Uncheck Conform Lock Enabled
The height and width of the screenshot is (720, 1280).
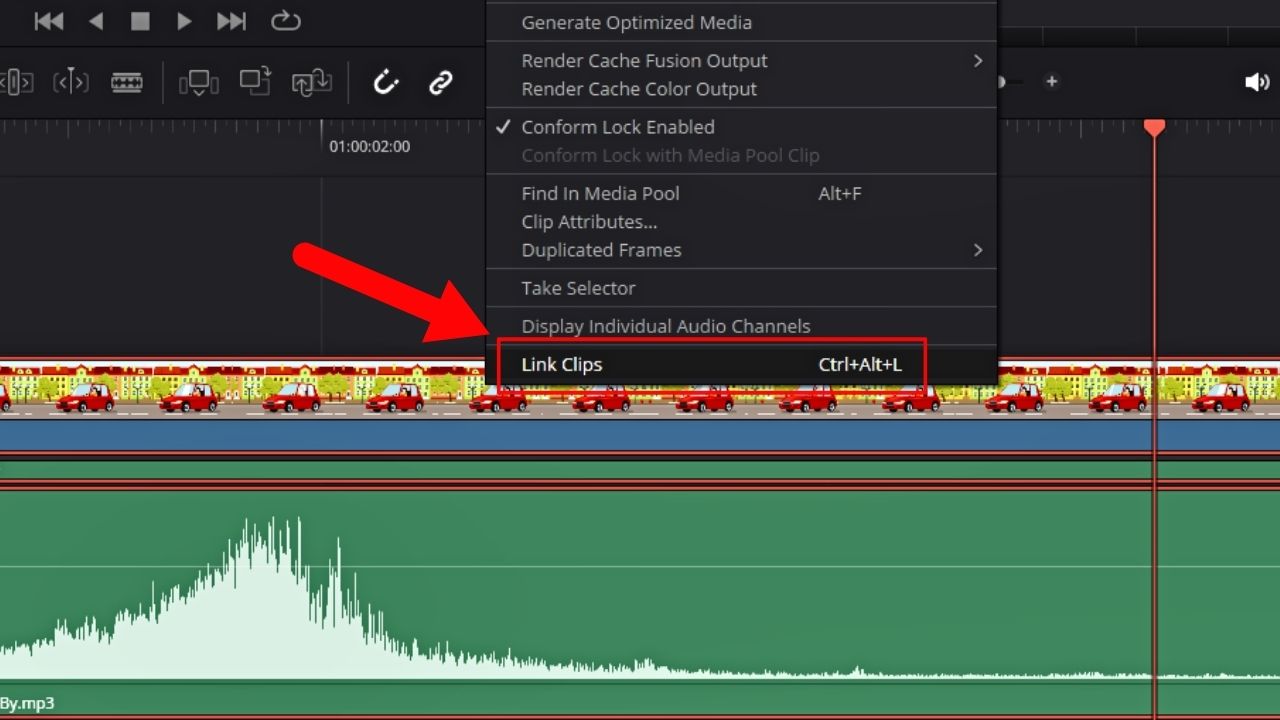tap(617, 127)
